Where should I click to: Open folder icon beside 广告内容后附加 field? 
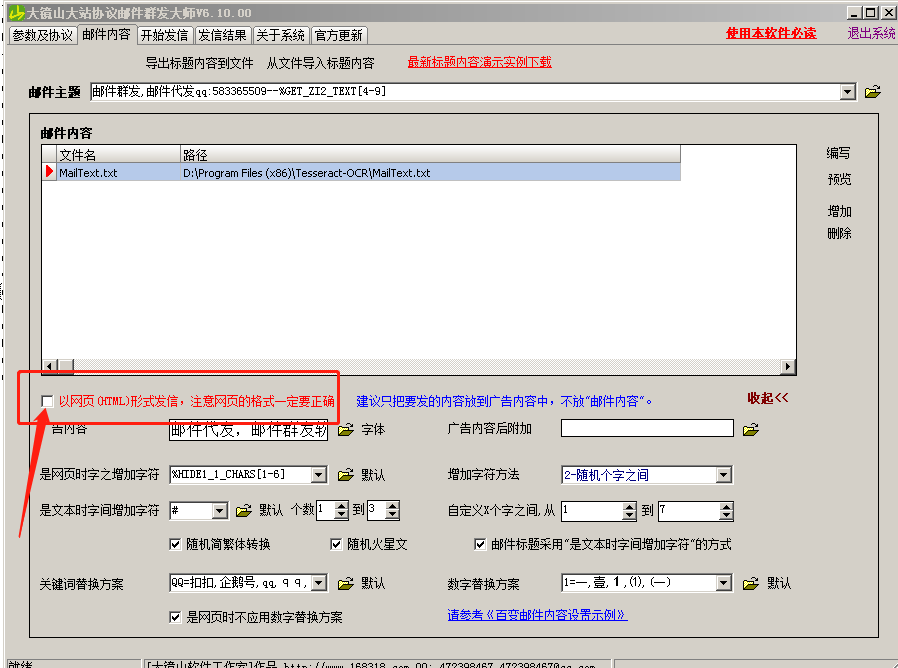(750, 430)
